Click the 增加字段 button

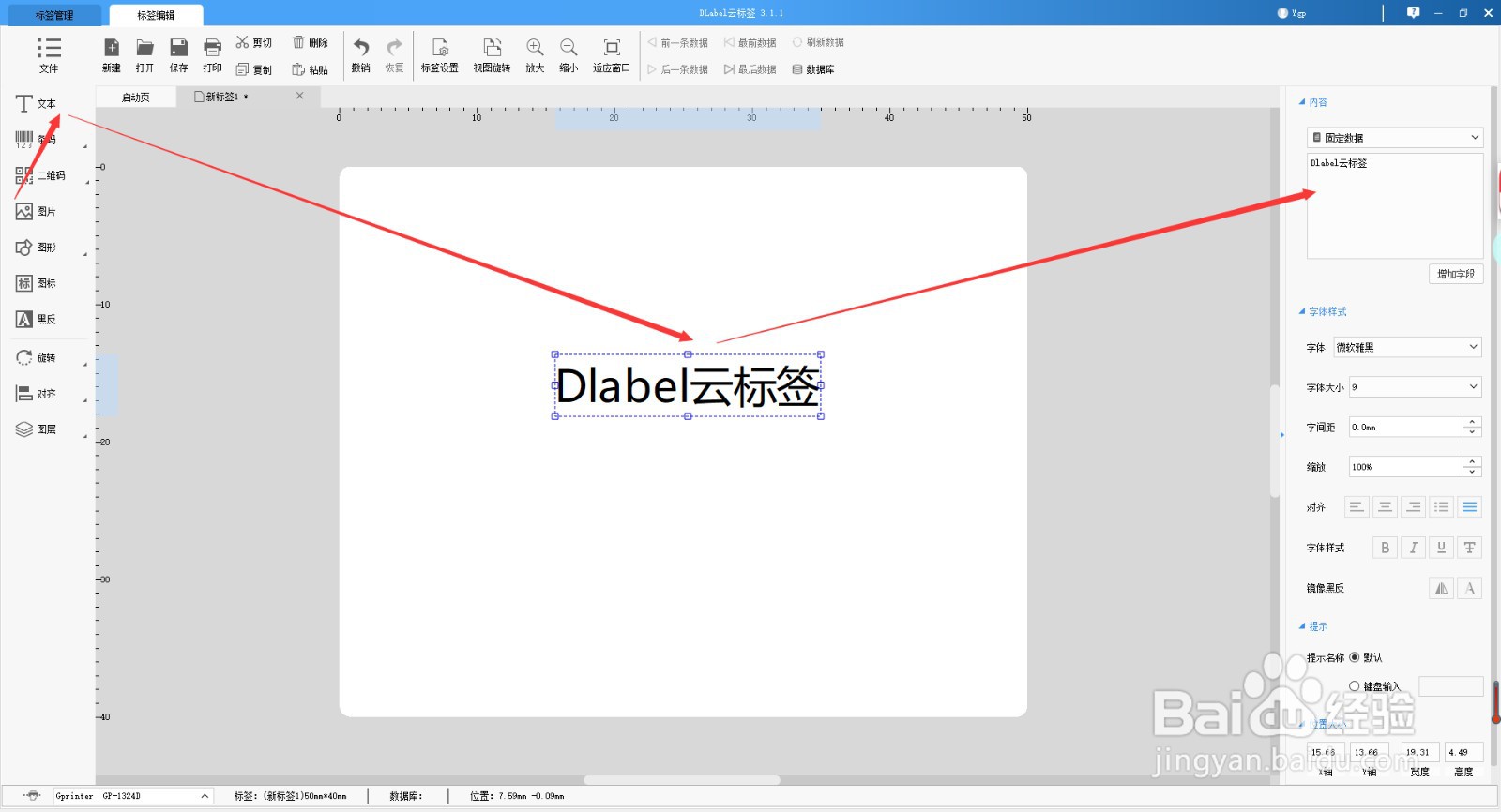(1456, 274)
